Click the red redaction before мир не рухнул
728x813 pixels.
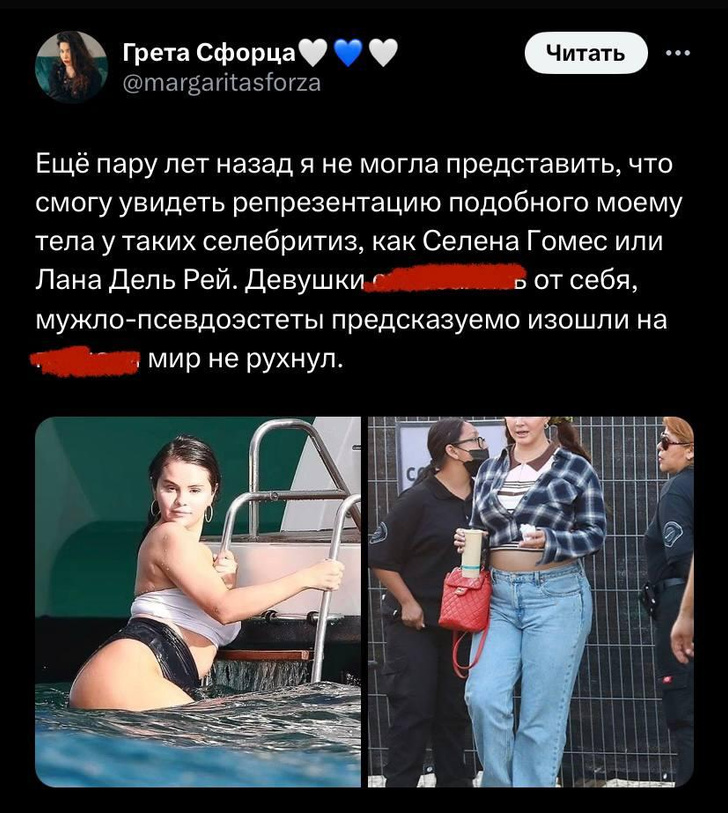point(85,361)
